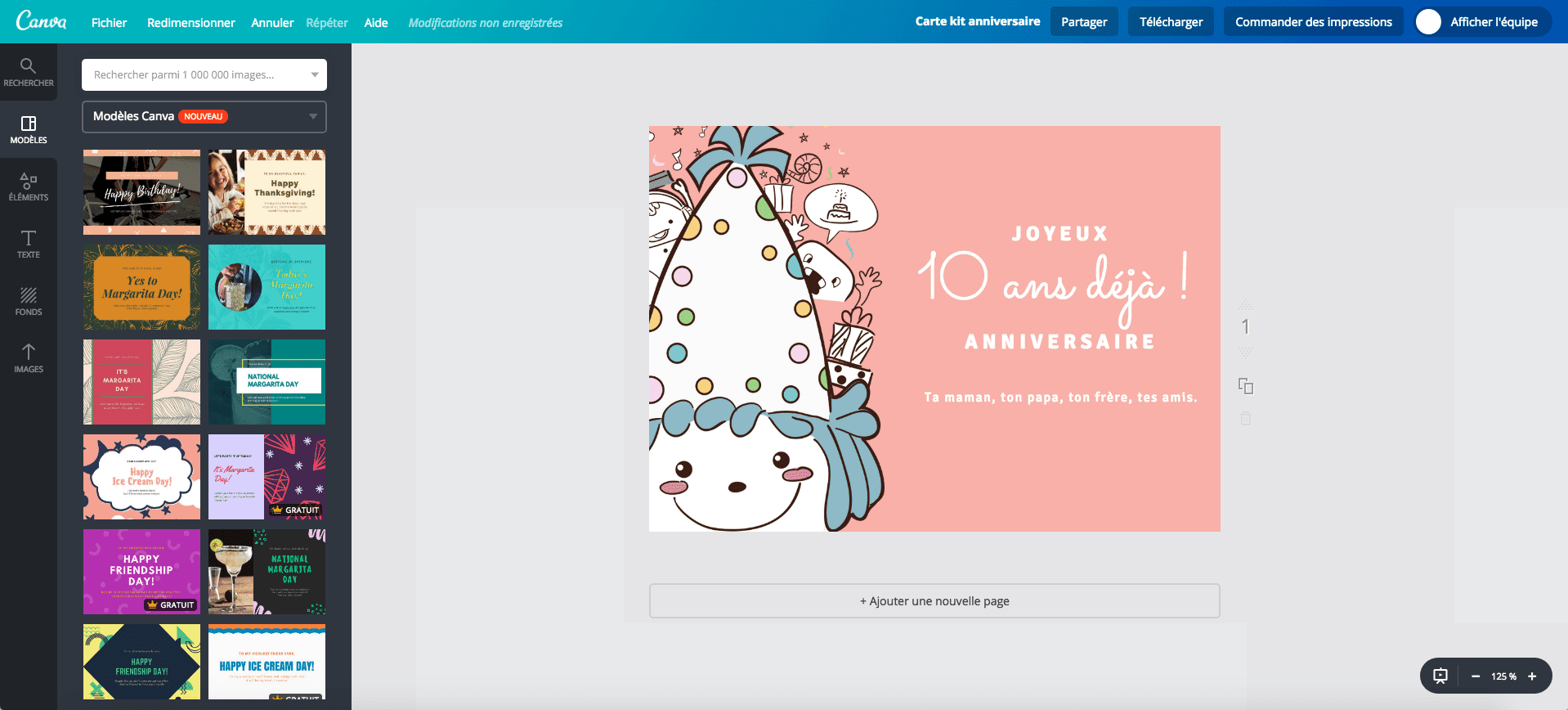This screenshot has height=710, width=1568.
Task: Zoom out with minus button
Action: click(1476, 676)
